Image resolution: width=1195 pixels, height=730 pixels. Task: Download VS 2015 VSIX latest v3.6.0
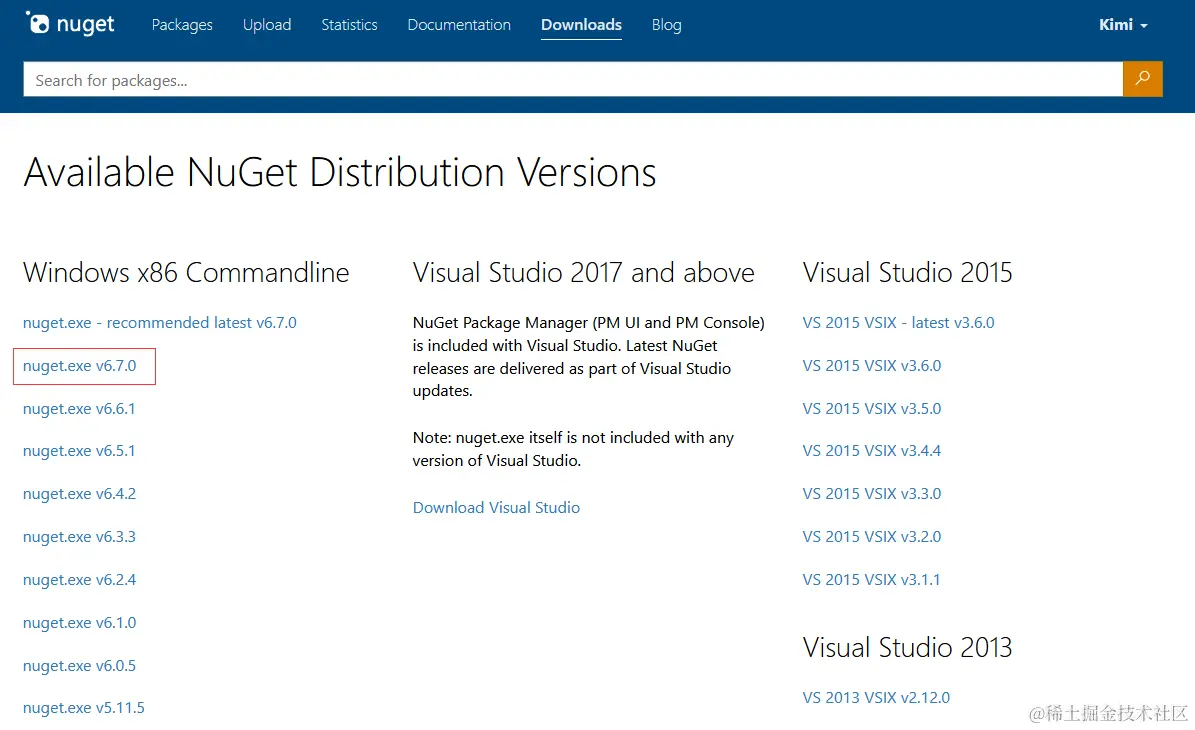pyautogui.click(x=899, y=322)
